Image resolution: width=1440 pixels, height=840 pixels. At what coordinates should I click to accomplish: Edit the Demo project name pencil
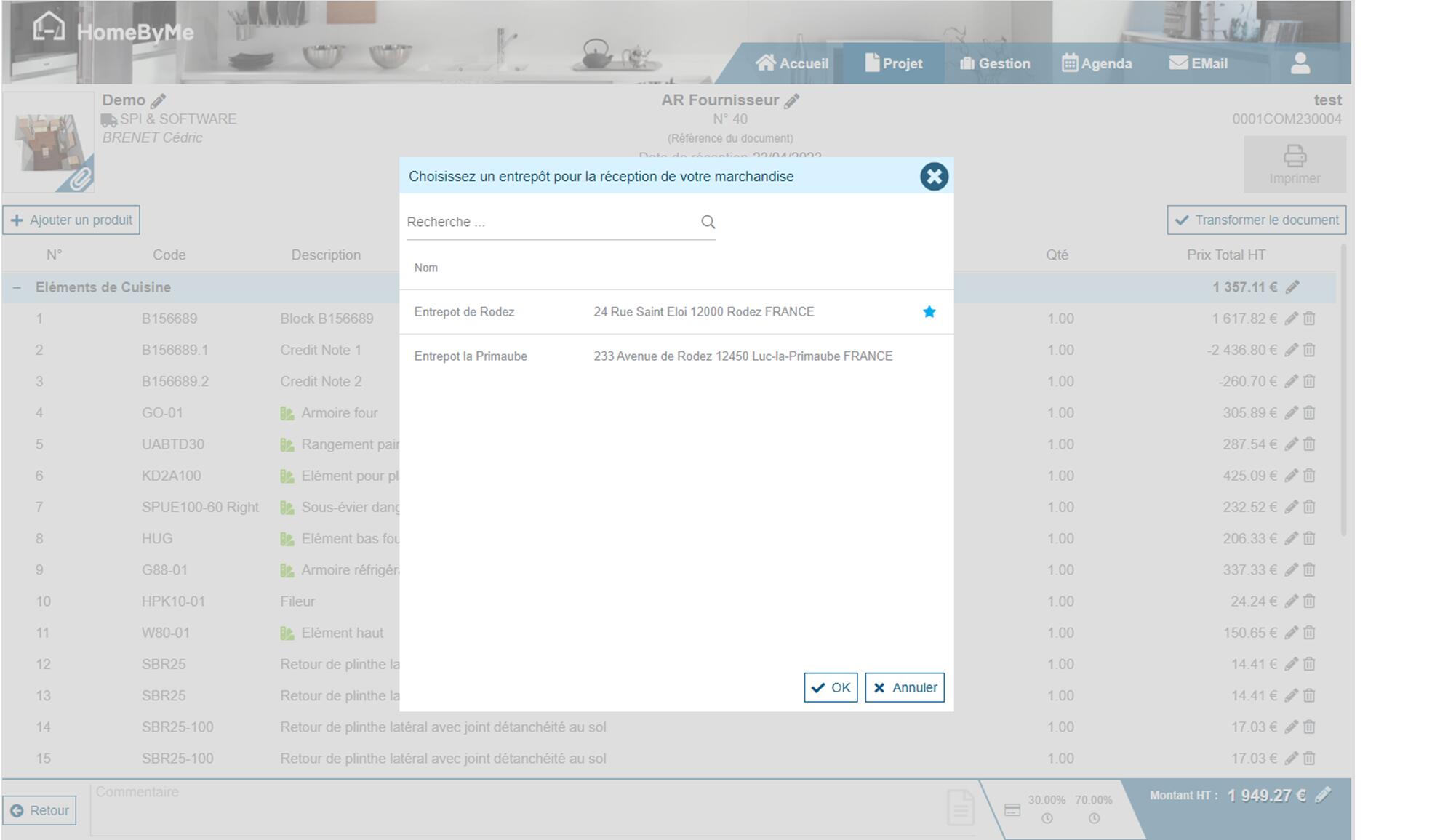pyautogui.click(x=159, y=101)
